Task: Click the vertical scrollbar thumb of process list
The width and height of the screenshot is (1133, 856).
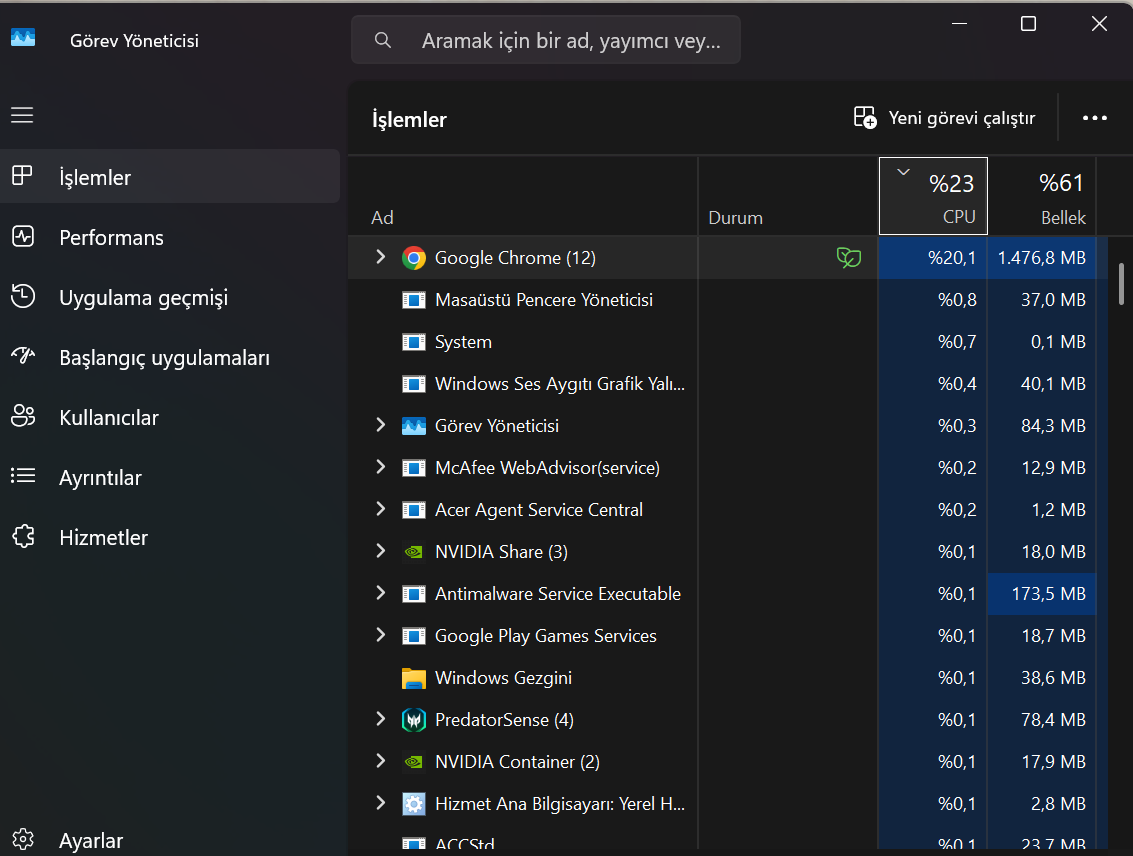Action: 1121,284
